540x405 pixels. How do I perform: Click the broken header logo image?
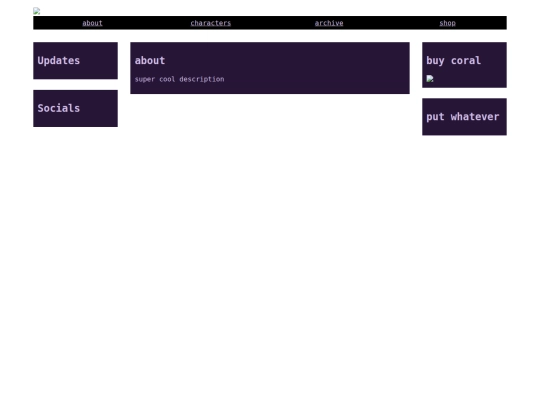tap(37, 11)
